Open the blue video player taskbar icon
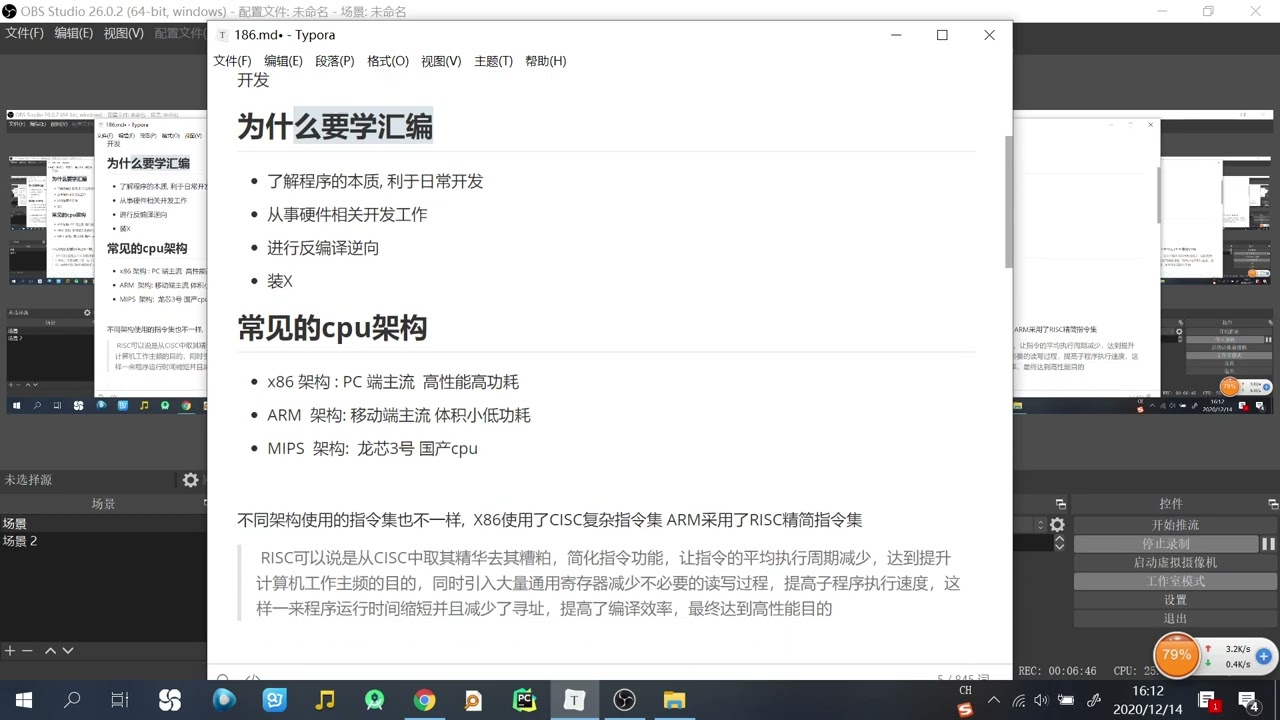Viewport: 1280px width, 720px height. (223, 700)
